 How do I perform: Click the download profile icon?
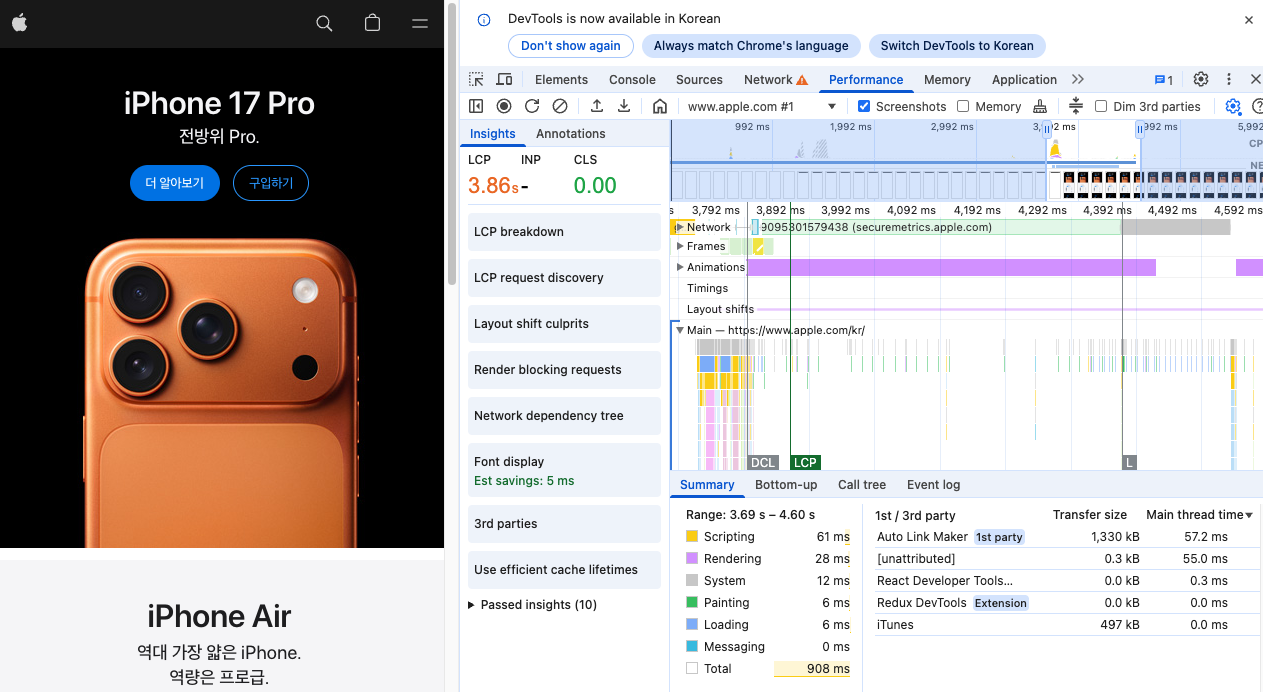pyautogui.click(x=624, y=106)
